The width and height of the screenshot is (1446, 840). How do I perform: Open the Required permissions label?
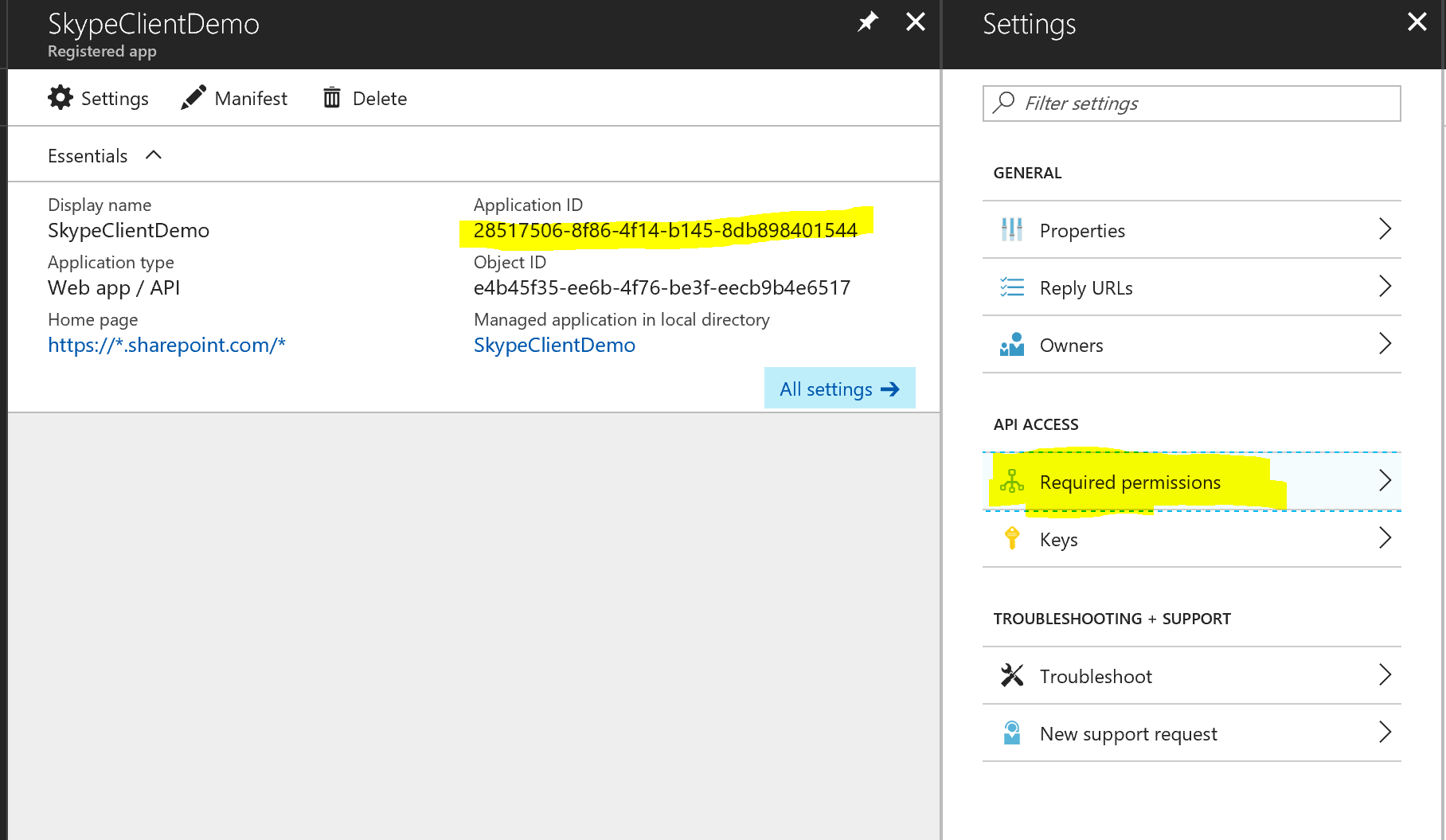pos(1130,483)
